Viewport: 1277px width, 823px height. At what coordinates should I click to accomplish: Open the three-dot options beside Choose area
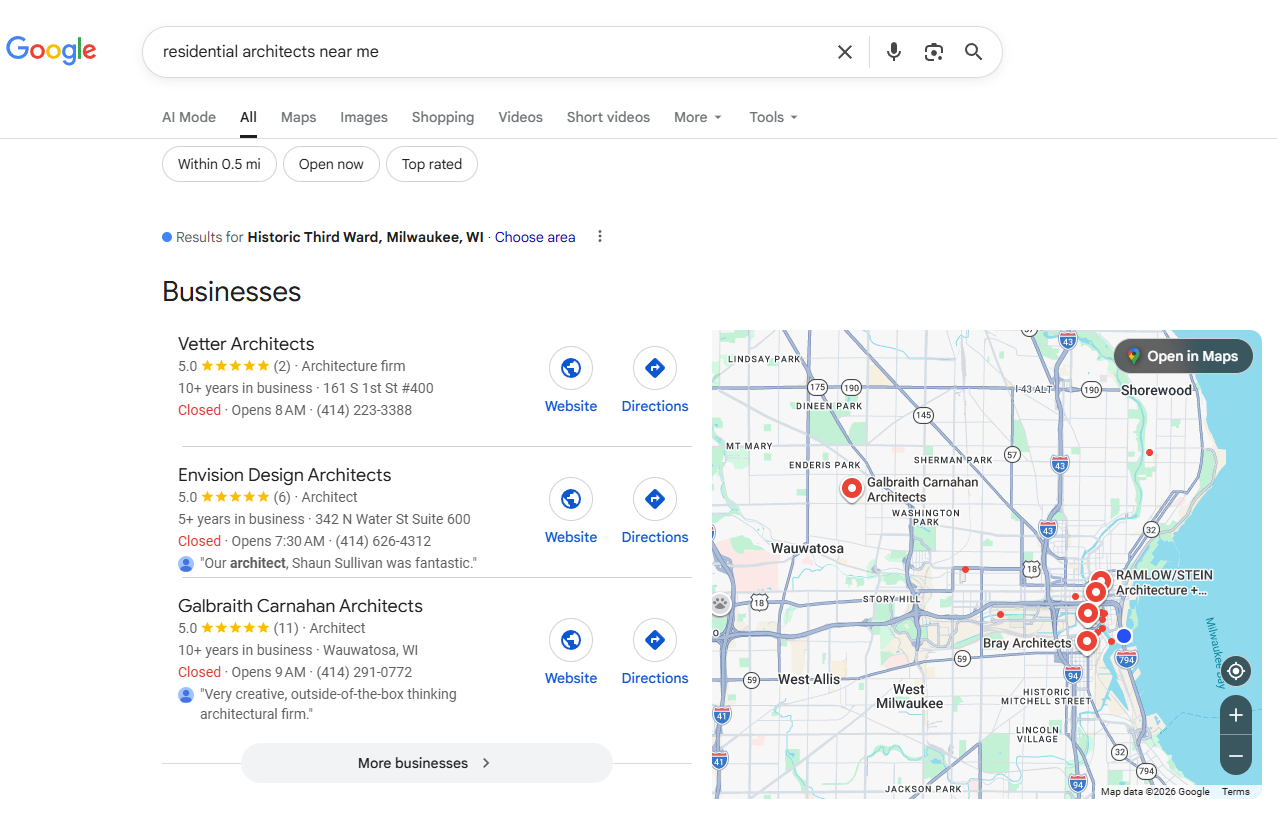(600, 237)
